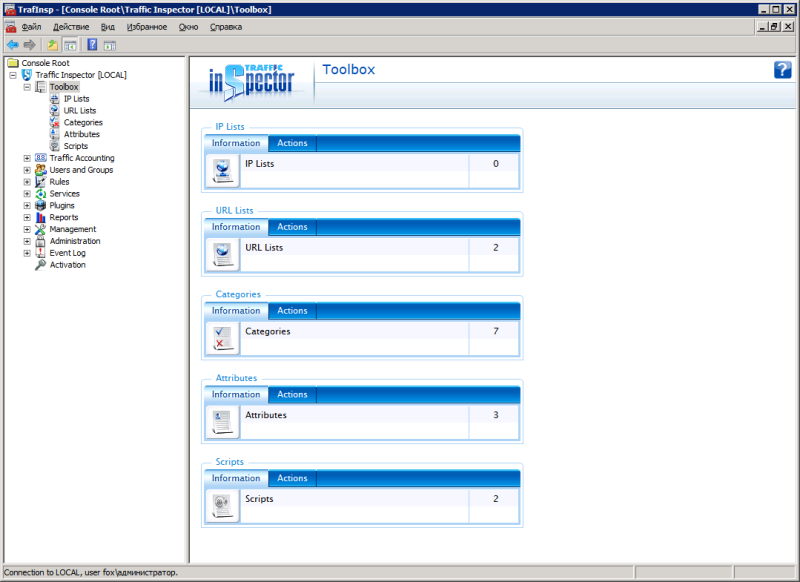Click the Forward arrow toolbar button
Screen dimensions: 800x582
(30, 45)
